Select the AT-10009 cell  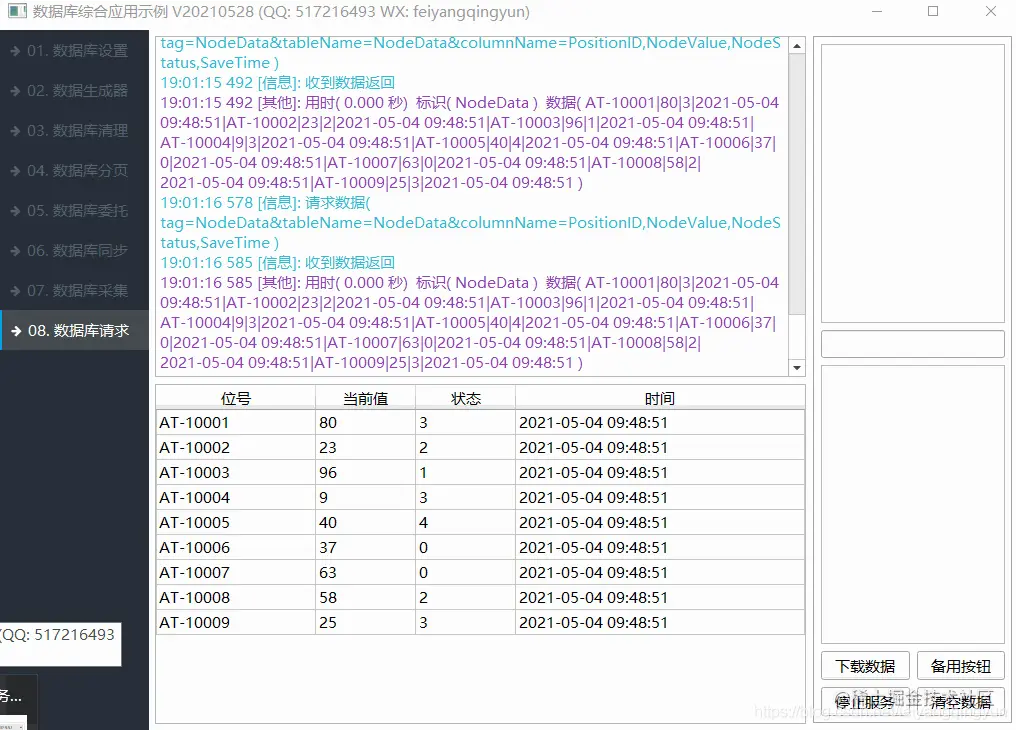236,622
